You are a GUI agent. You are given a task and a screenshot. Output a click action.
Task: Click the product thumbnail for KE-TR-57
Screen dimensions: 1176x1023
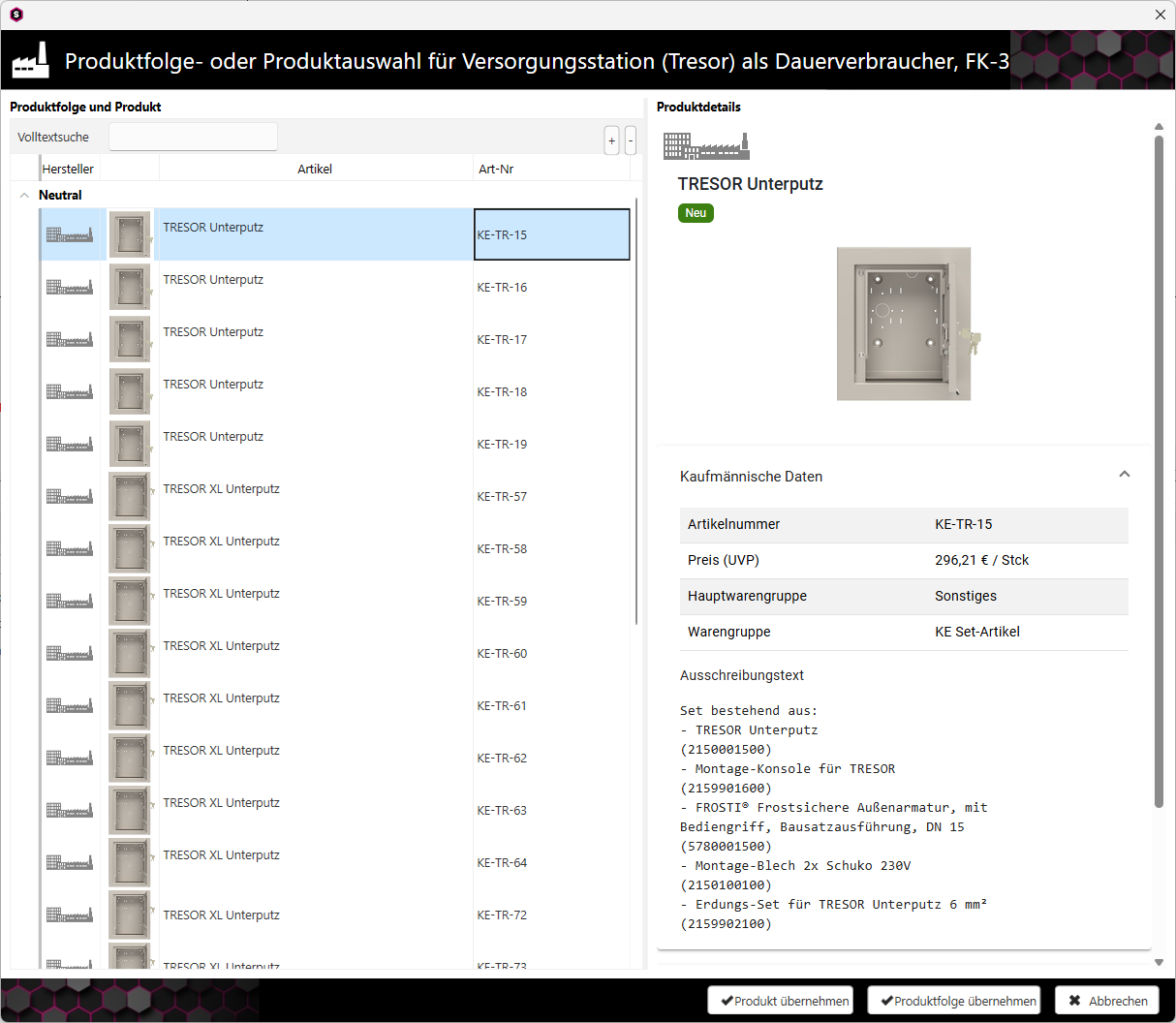(x=130, y=496)
